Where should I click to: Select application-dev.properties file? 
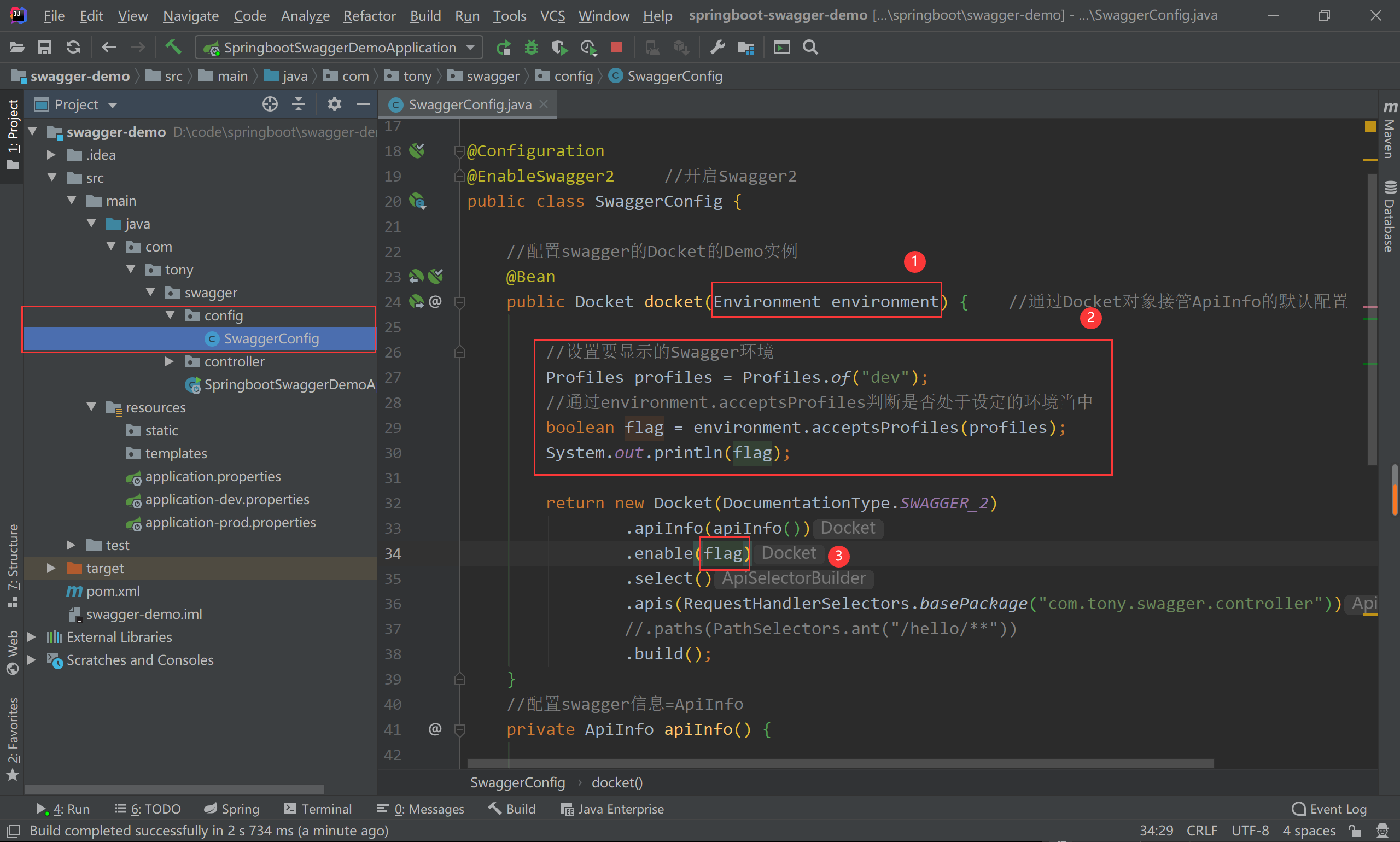click(227, 499)
